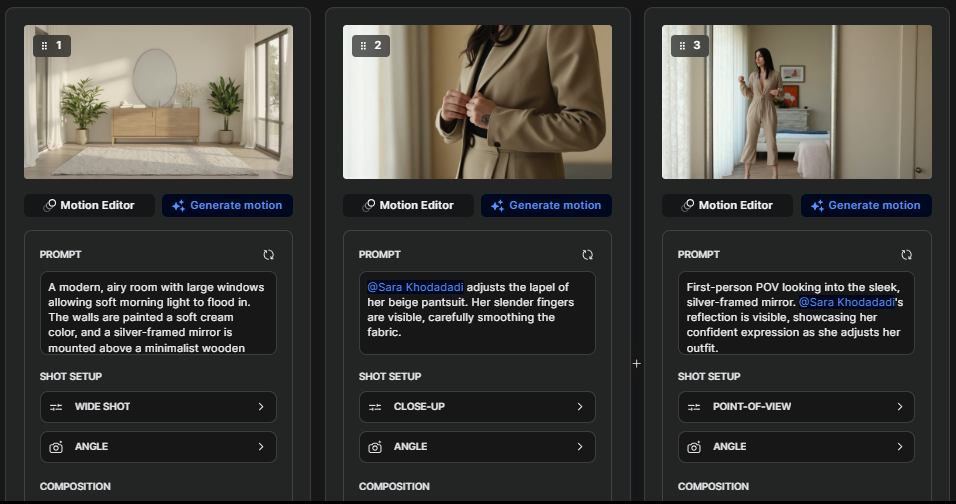Image resolution: width=956 pixels, height=504 pixels.
Task: Open Motion Editor for shot 1
Action: coord(90,205)
